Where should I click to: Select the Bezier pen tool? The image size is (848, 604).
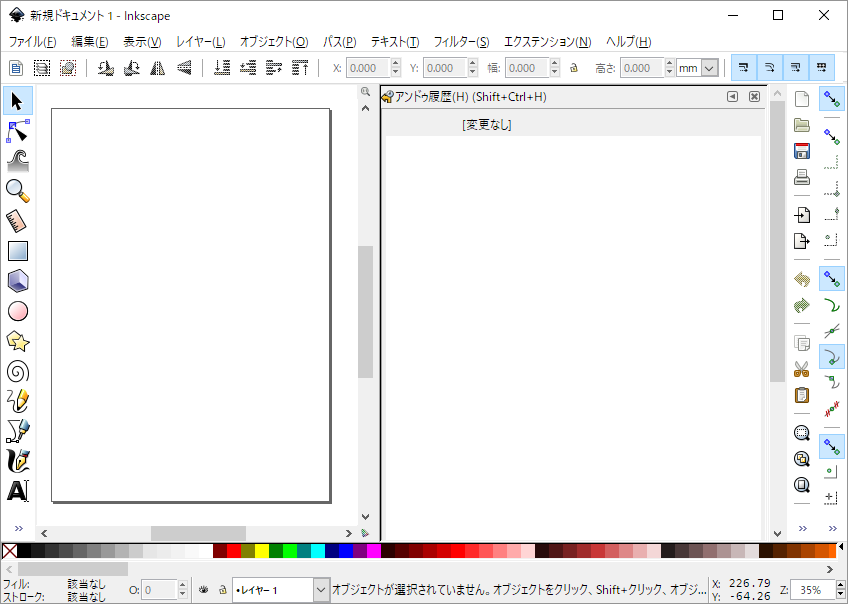coord(17,431)
